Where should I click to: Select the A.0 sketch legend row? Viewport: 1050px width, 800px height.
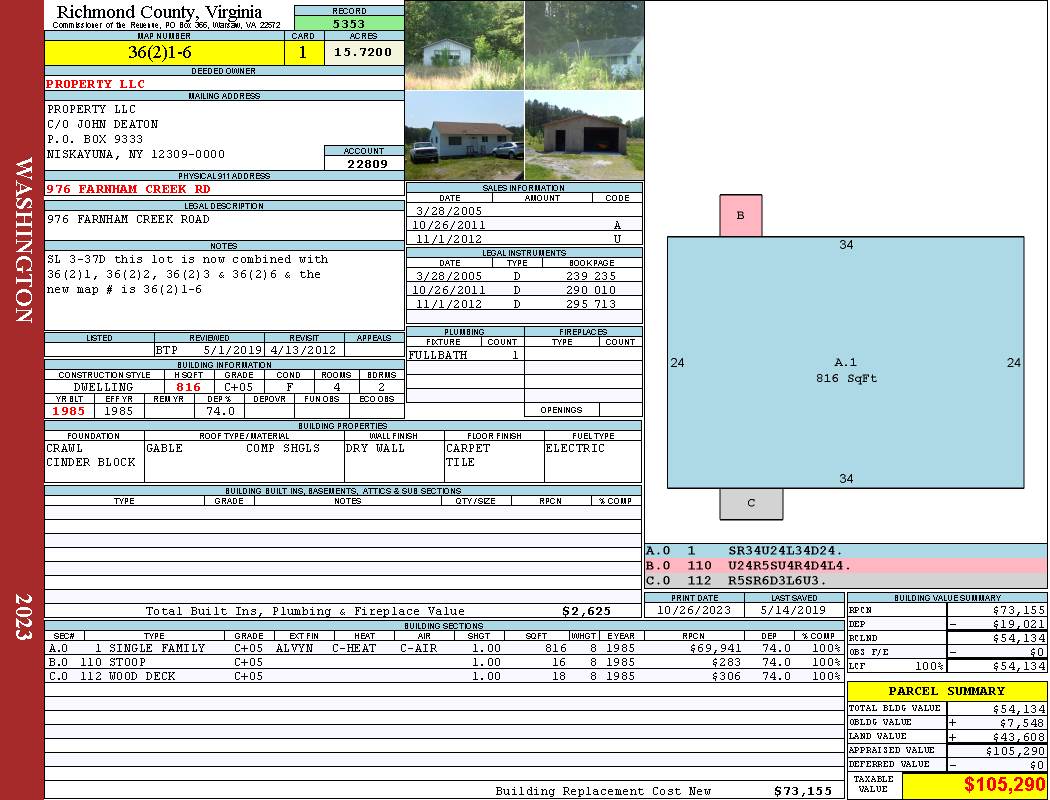coord(845,550)
